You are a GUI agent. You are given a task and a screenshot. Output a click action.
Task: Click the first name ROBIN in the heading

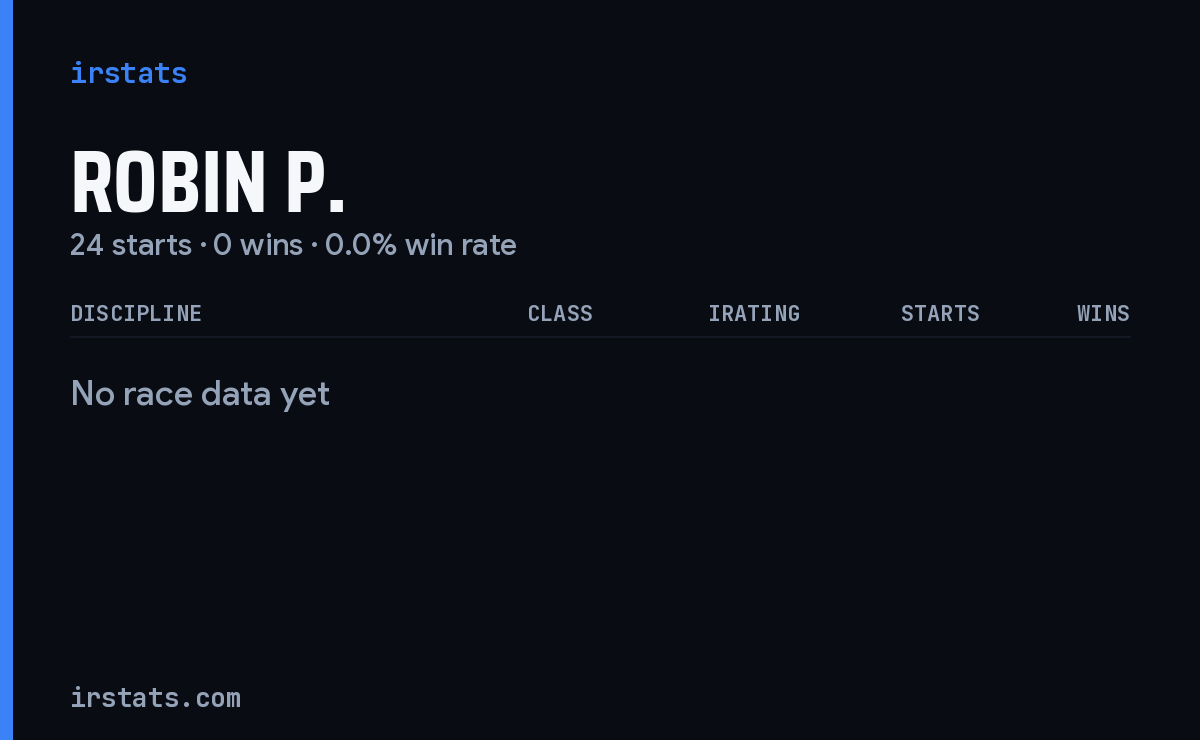[x=168, y=183]
